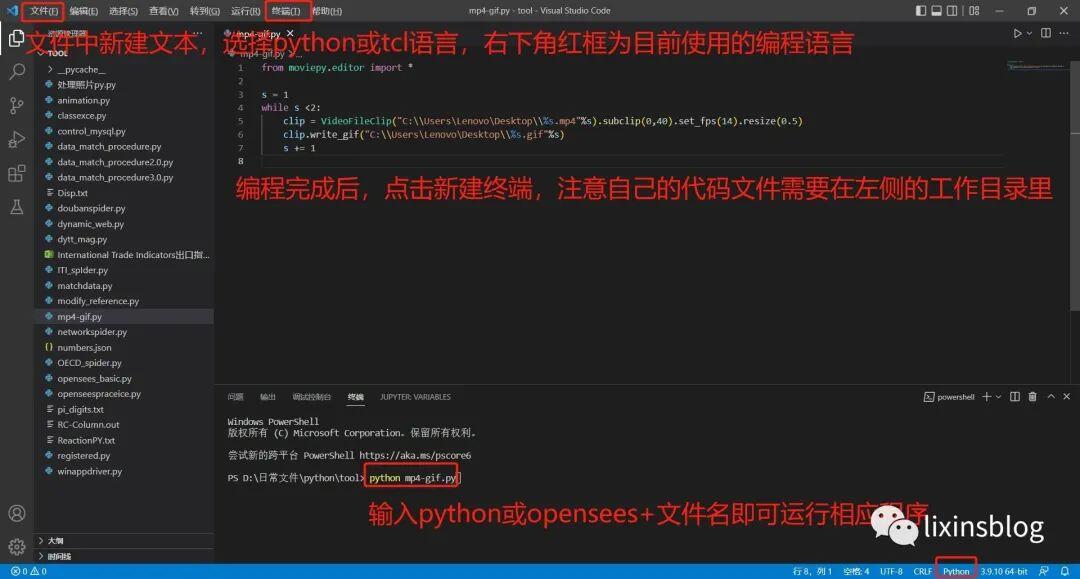Image resolution: width=1080 pixels, height=579 pixels.
Task: Show errors and warnings count
Action: [x=29, y=571]
